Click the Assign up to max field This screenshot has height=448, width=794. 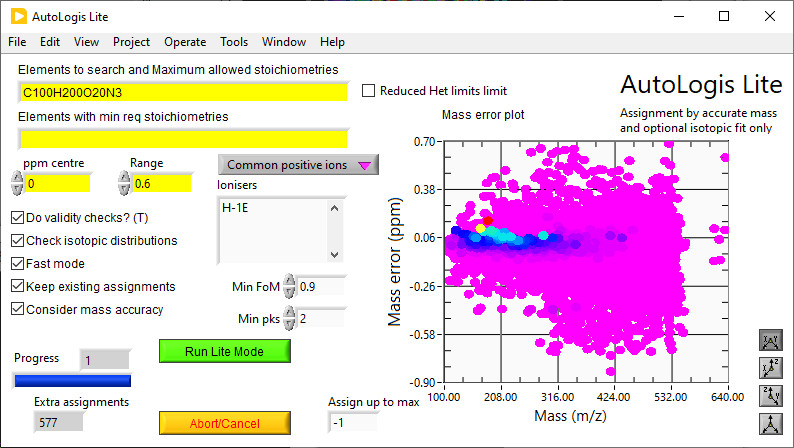click(353, 422)
